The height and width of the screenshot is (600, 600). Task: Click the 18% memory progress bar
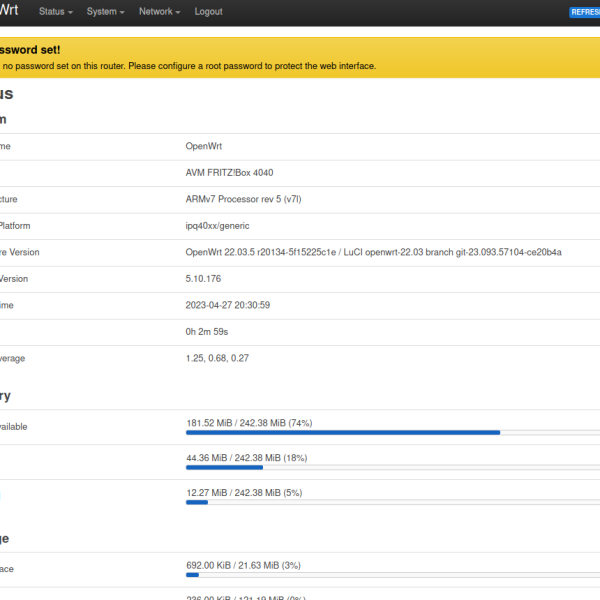390,467
